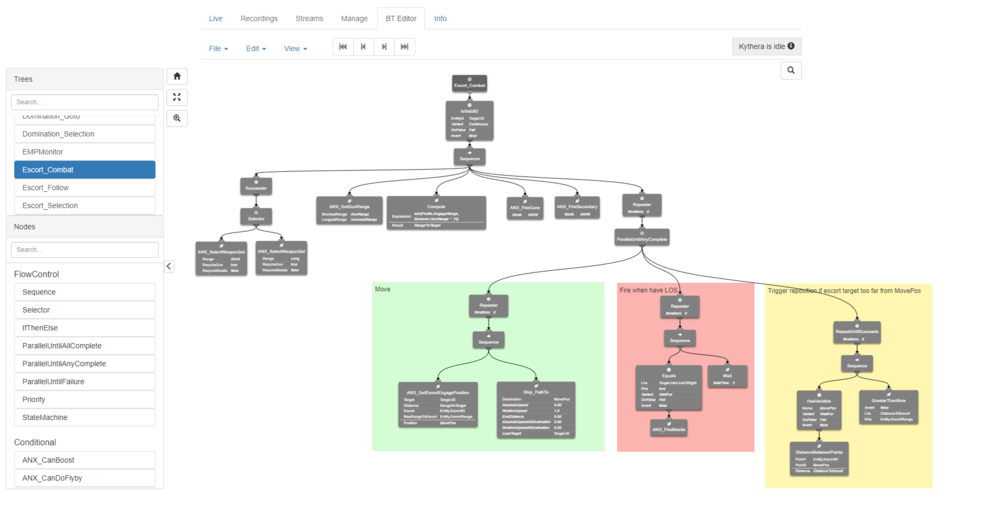
Task: Click the home view icon button
Action: click(177, 76)
